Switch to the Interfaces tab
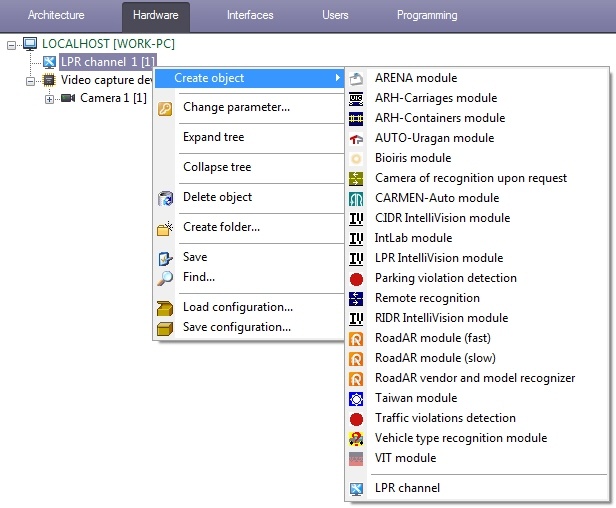 click(250, 16)
